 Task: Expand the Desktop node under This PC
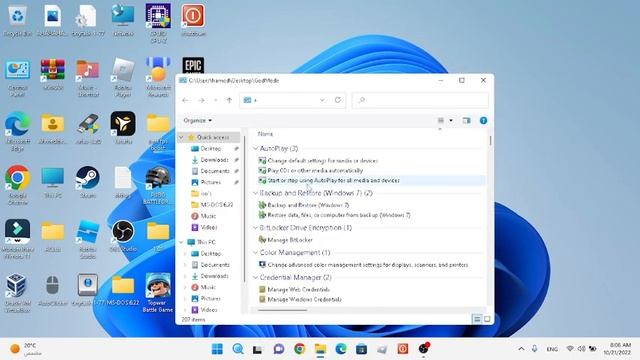pos(185,253)
